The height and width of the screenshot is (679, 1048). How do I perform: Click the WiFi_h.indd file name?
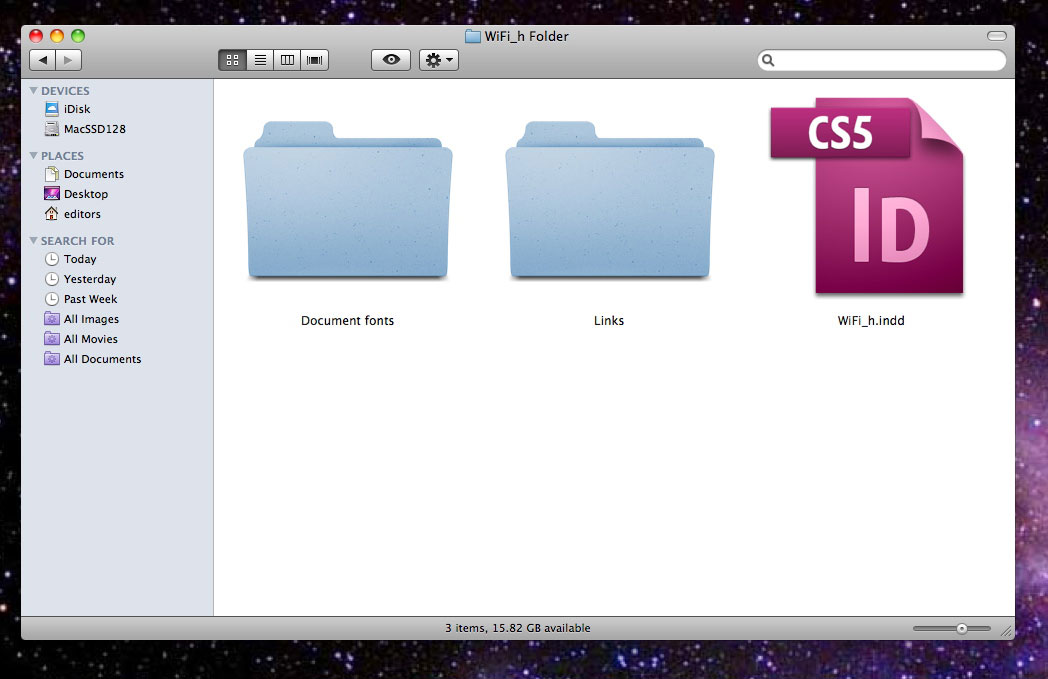click(x=871, y=321)
